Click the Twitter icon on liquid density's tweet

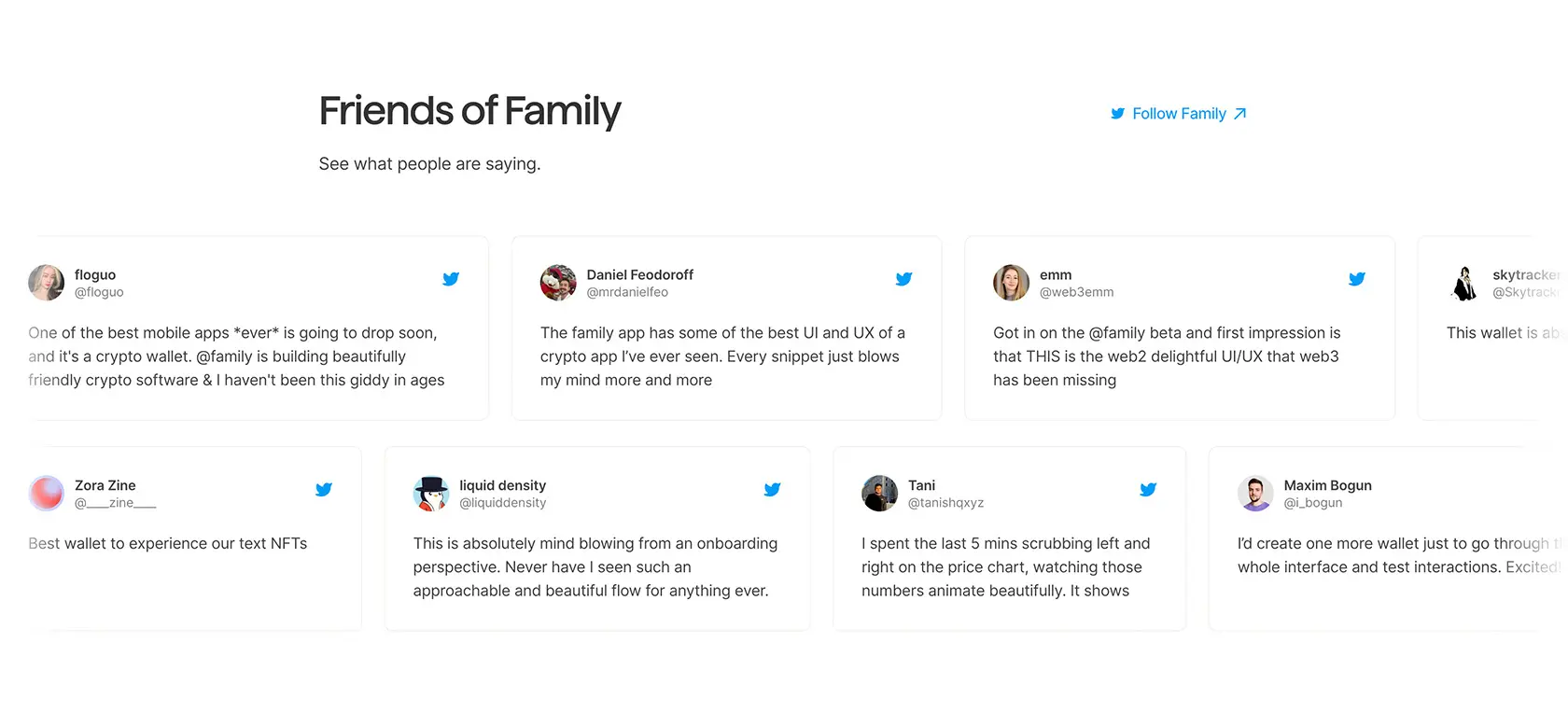pos(772,490)
